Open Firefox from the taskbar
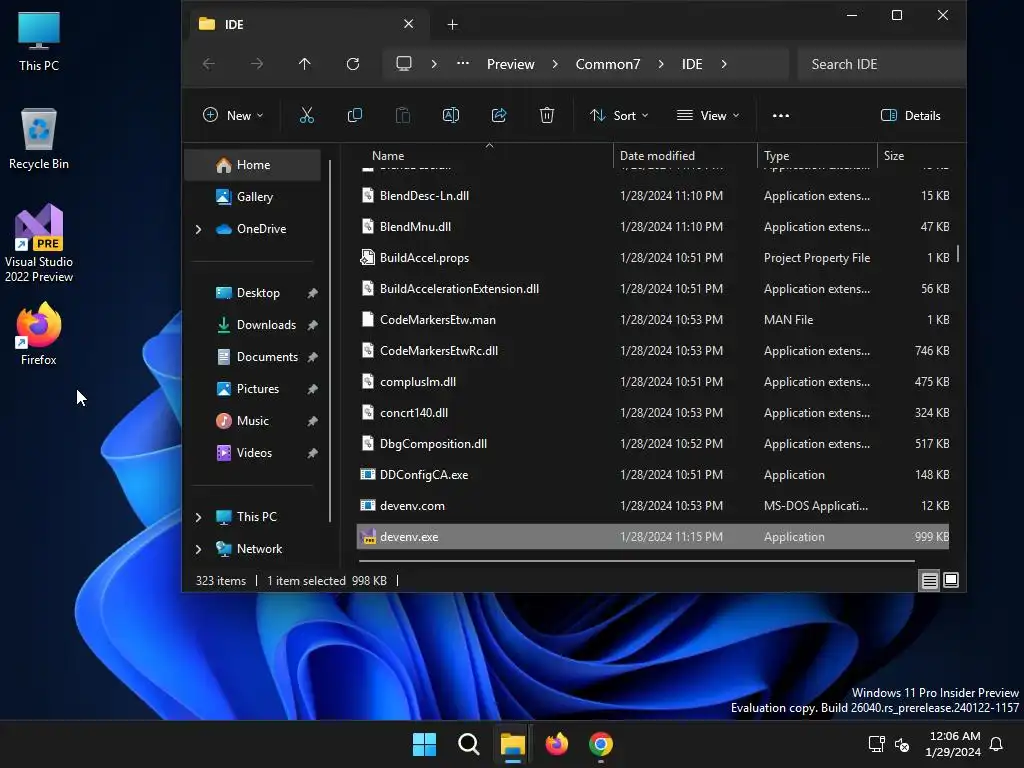Viewport: 1024px width, 768px height. pyautogui.click(x=556, y=744)
